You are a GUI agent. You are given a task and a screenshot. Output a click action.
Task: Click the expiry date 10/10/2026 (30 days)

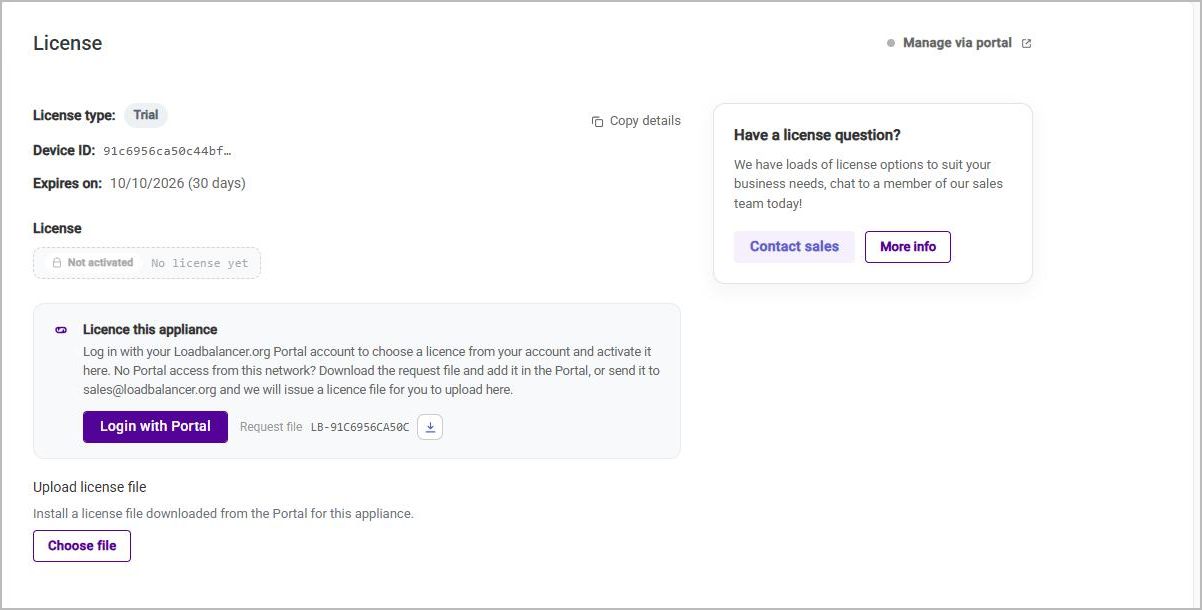coord(178,183)
